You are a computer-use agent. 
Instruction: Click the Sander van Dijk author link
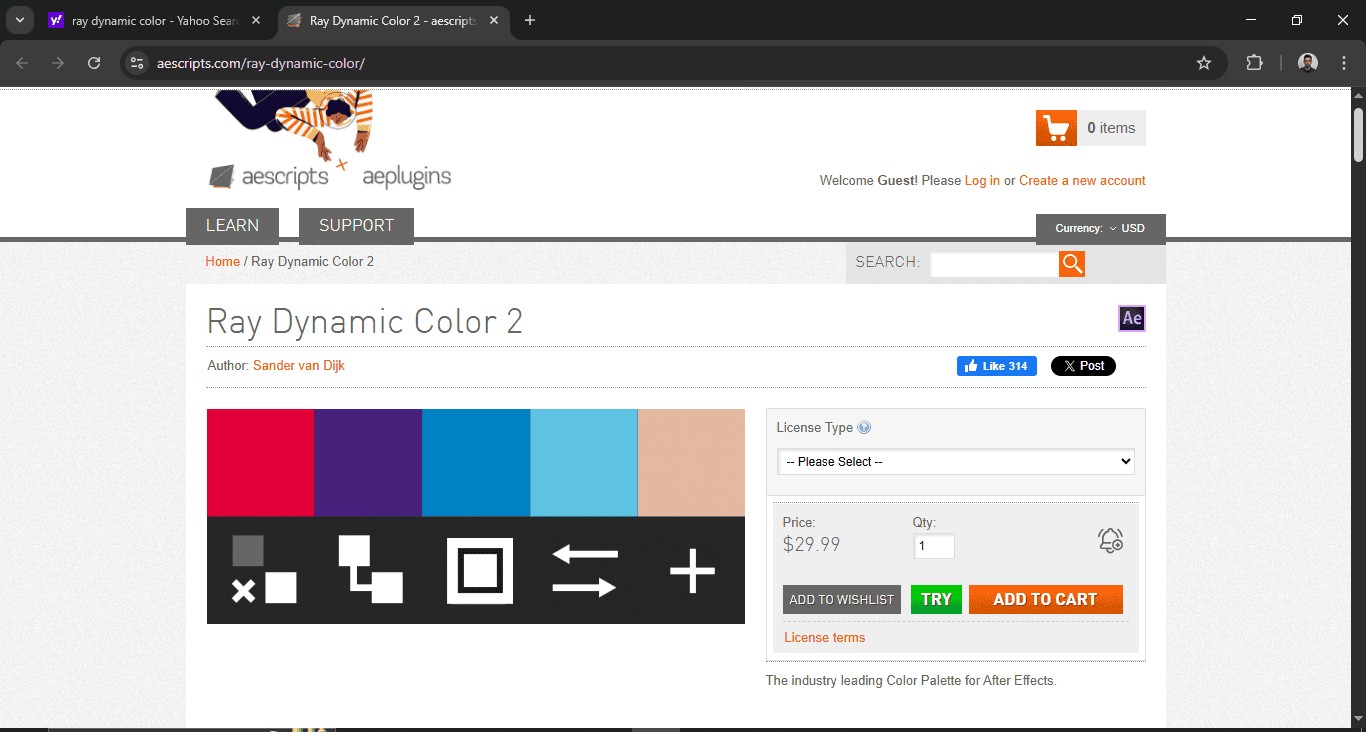click(298, 366)
